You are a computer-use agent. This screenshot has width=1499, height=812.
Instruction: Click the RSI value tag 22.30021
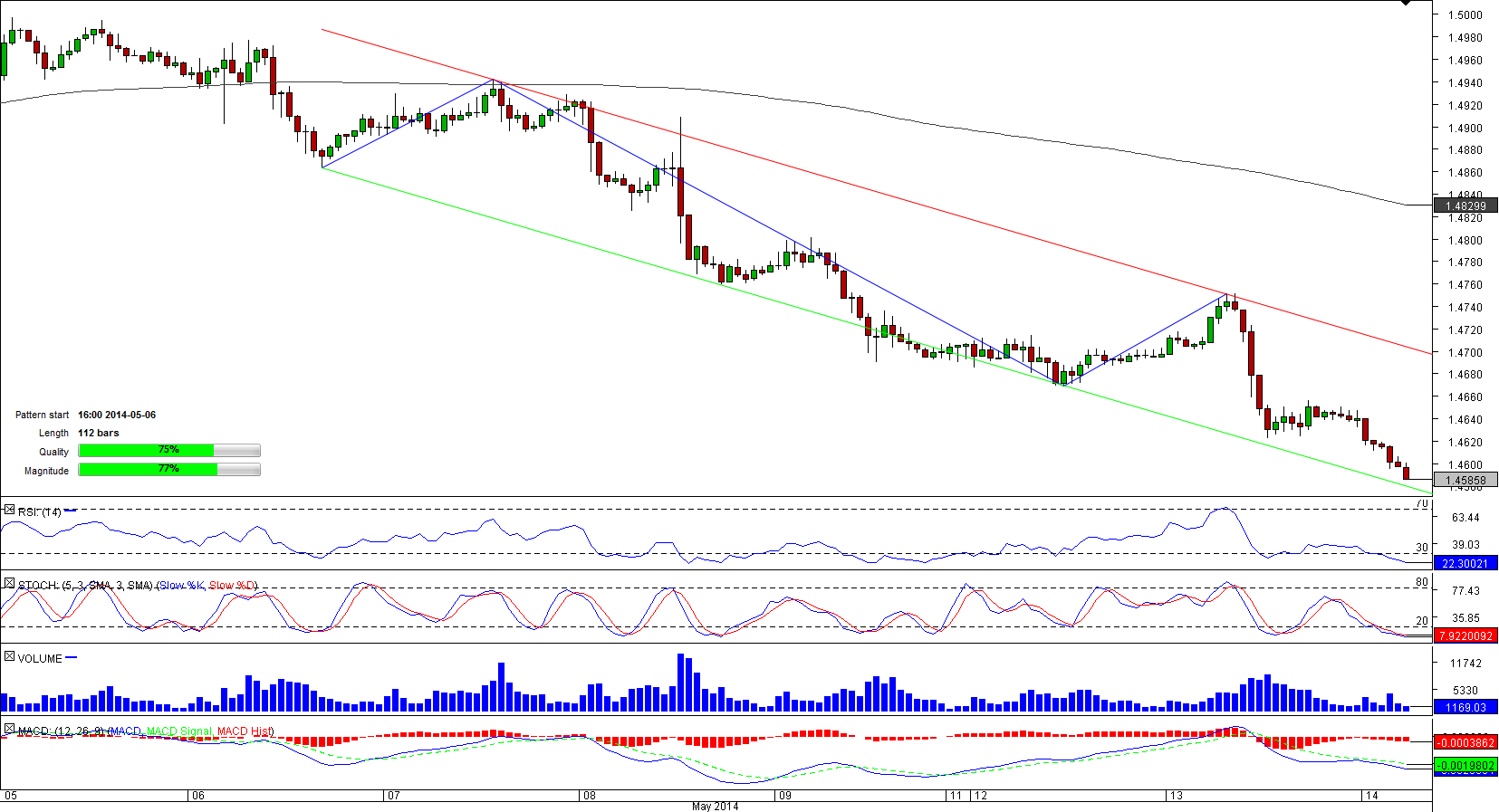tap(1465, 563)
